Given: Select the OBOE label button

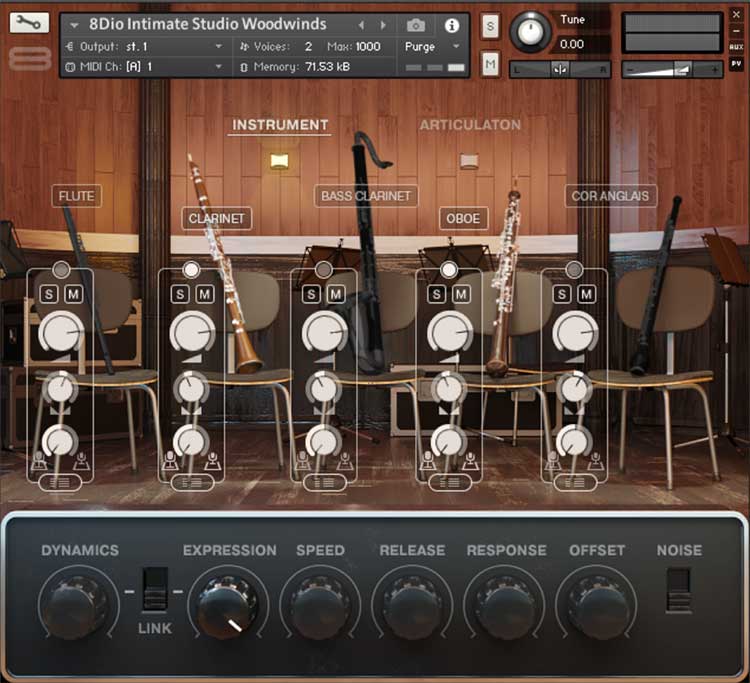Looking at the screenshot, I should pos(463,219).
